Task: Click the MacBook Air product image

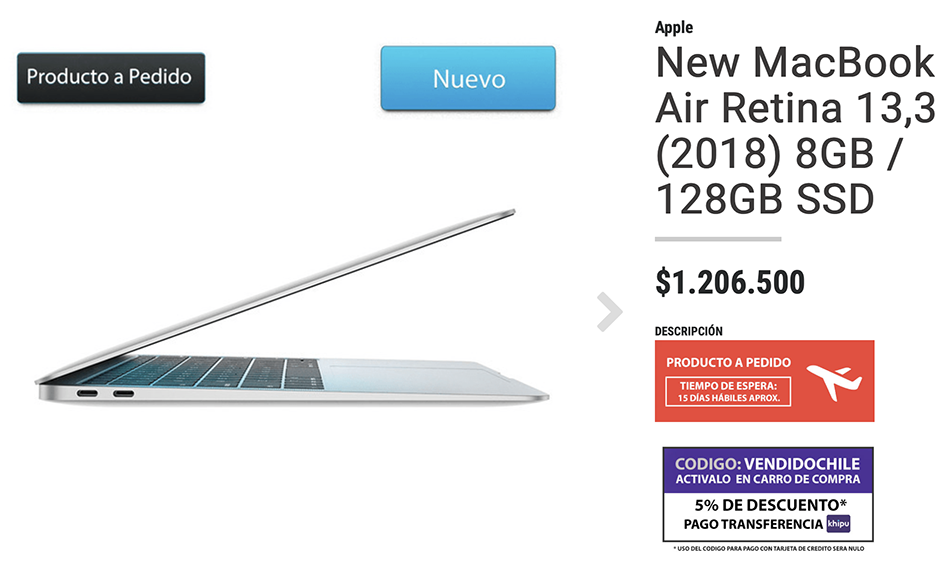Action: [x=292, y=307]
